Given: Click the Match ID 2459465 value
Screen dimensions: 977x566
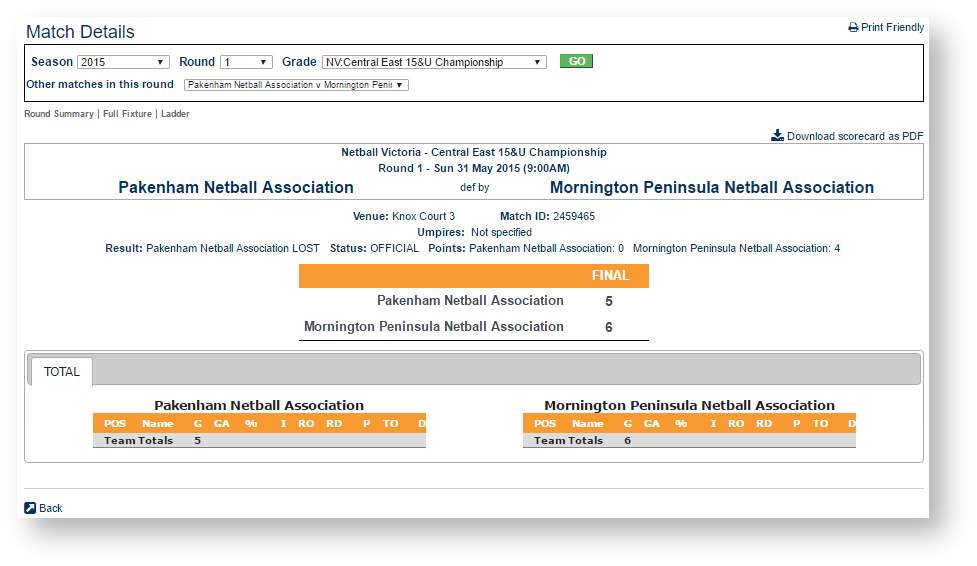Looking at the screenshot, I should (x=574, y=216).
